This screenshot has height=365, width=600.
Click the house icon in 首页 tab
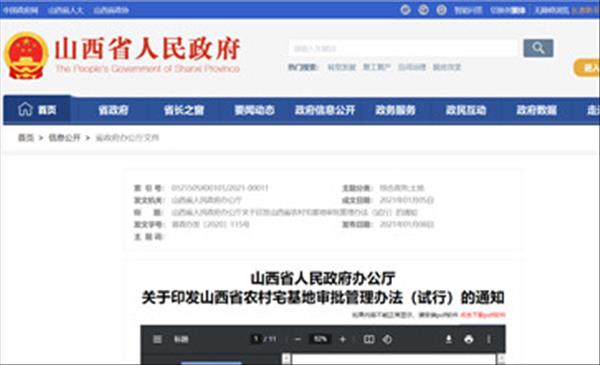[25, 109]
